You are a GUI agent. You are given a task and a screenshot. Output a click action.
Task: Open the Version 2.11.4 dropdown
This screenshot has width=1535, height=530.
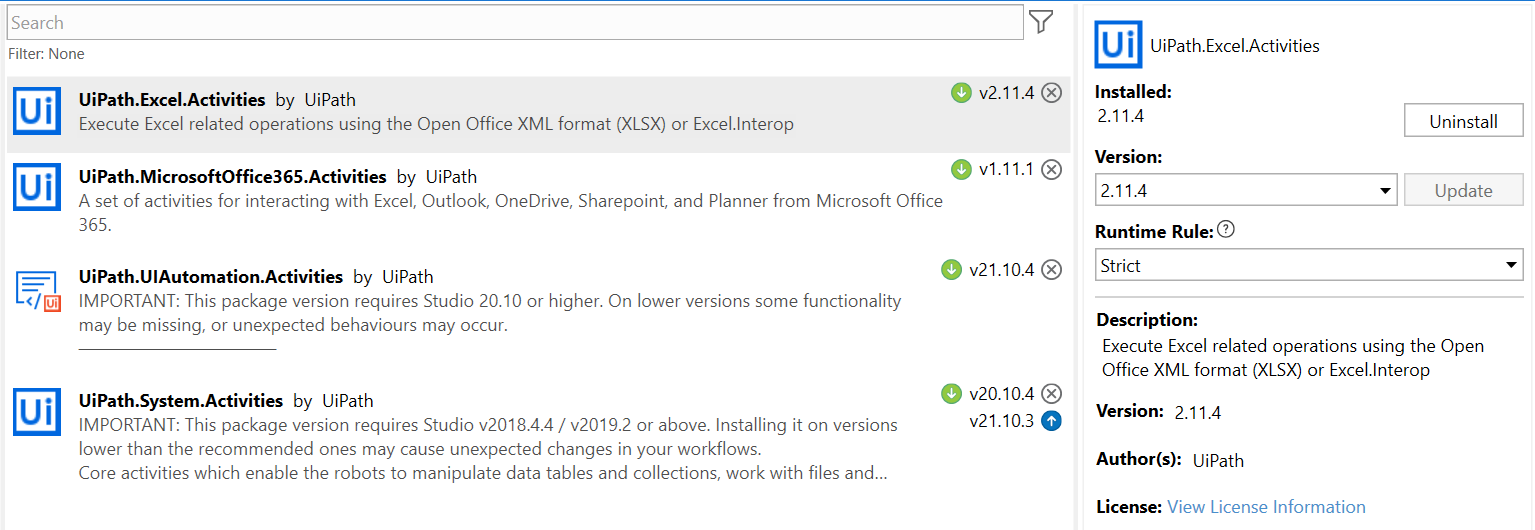pos(1246,190)
